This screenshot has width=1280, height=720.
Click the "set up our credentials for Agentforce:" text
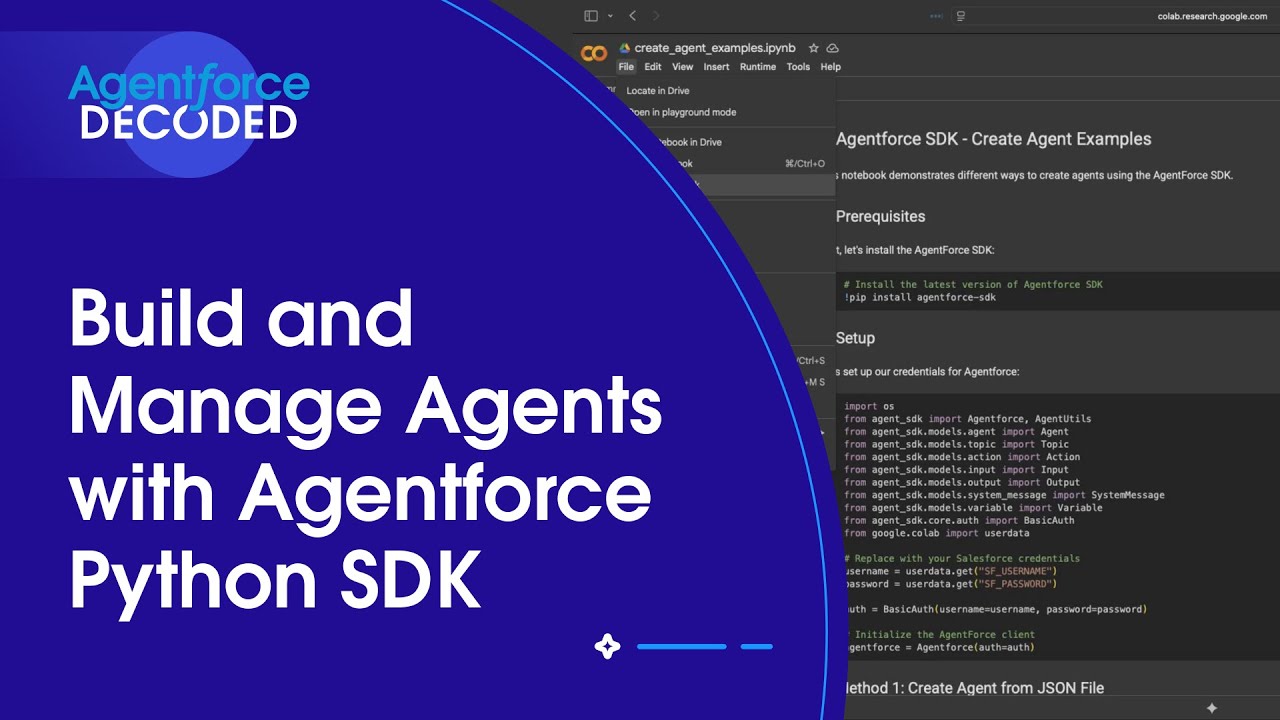[929, 372]
